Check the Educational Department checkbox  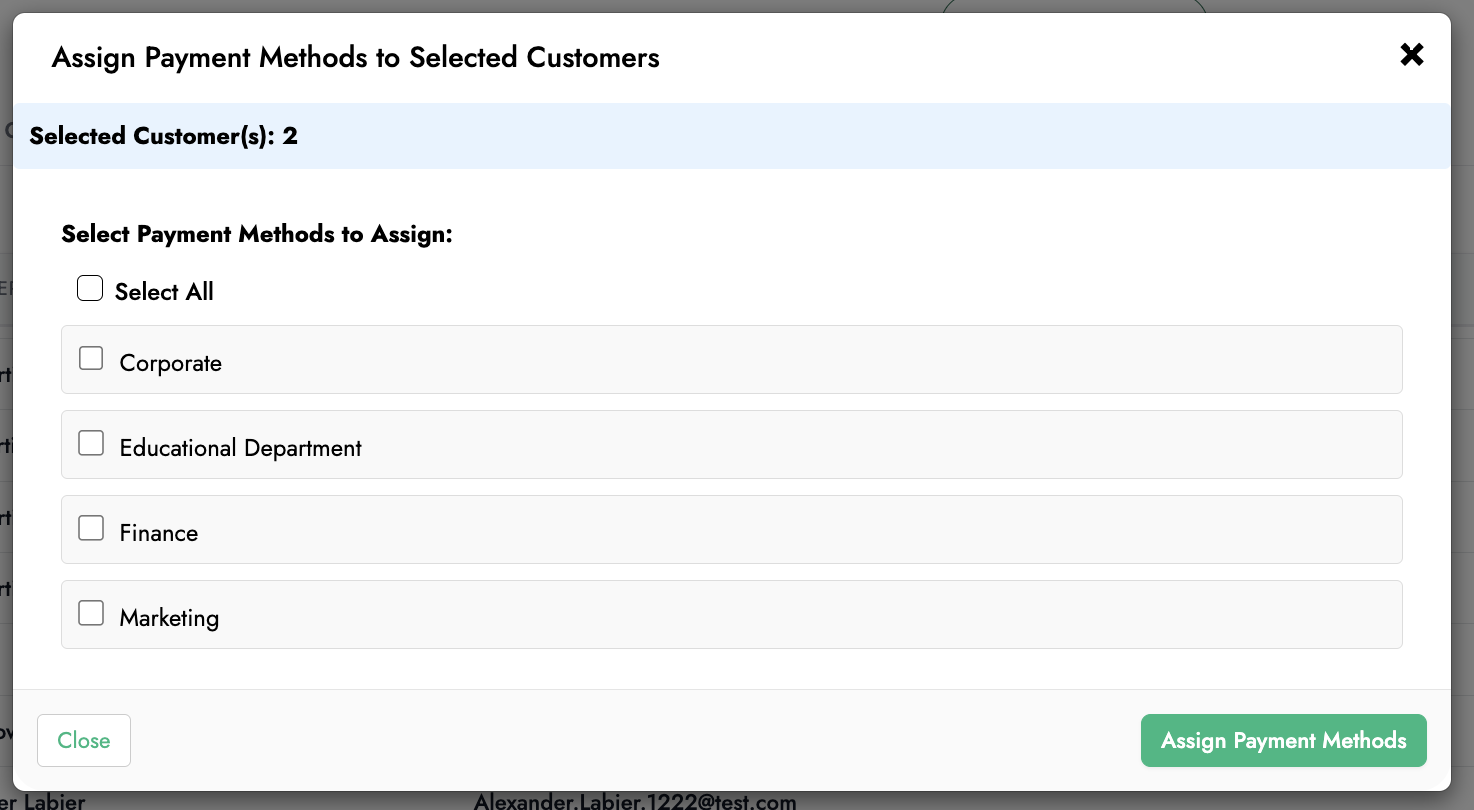[91, 443]
